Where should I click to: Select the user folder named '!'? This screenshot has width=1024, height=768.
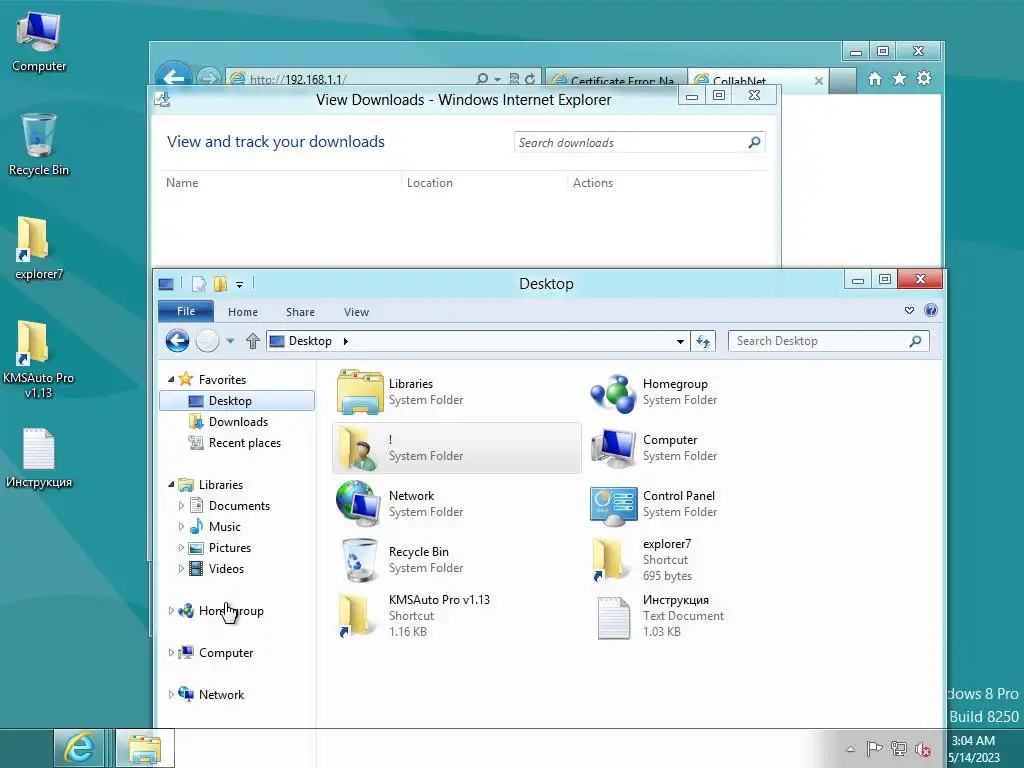click(x=457, y=448)
